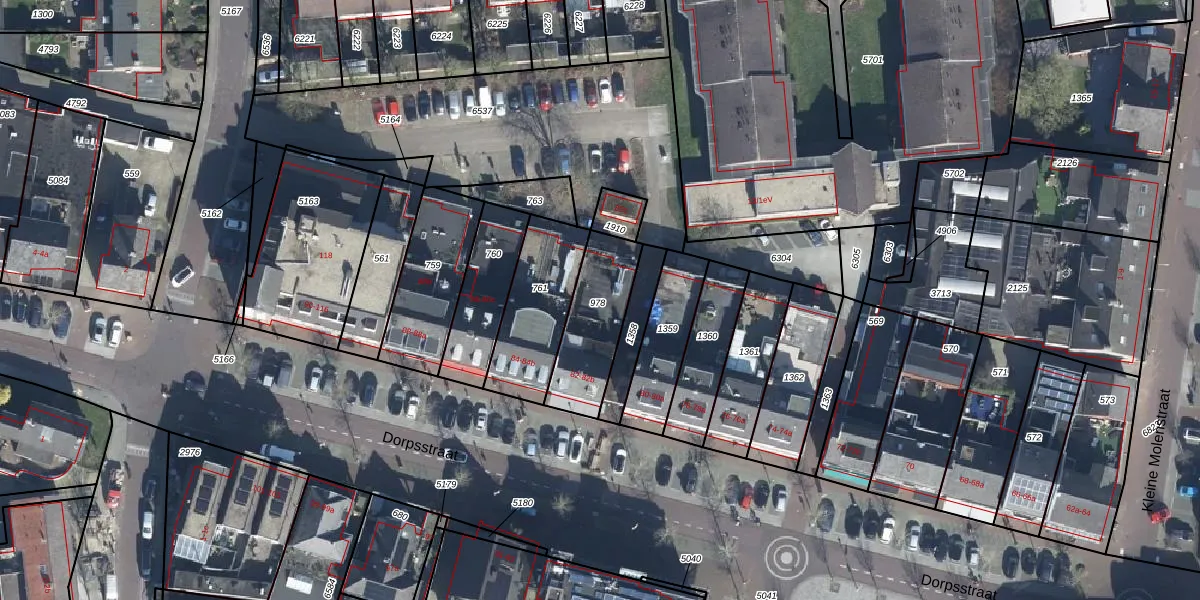The width and height of the screenshot is (1200, 600).
Task: Select the street parcel 5167
Action: coord(231,11)
